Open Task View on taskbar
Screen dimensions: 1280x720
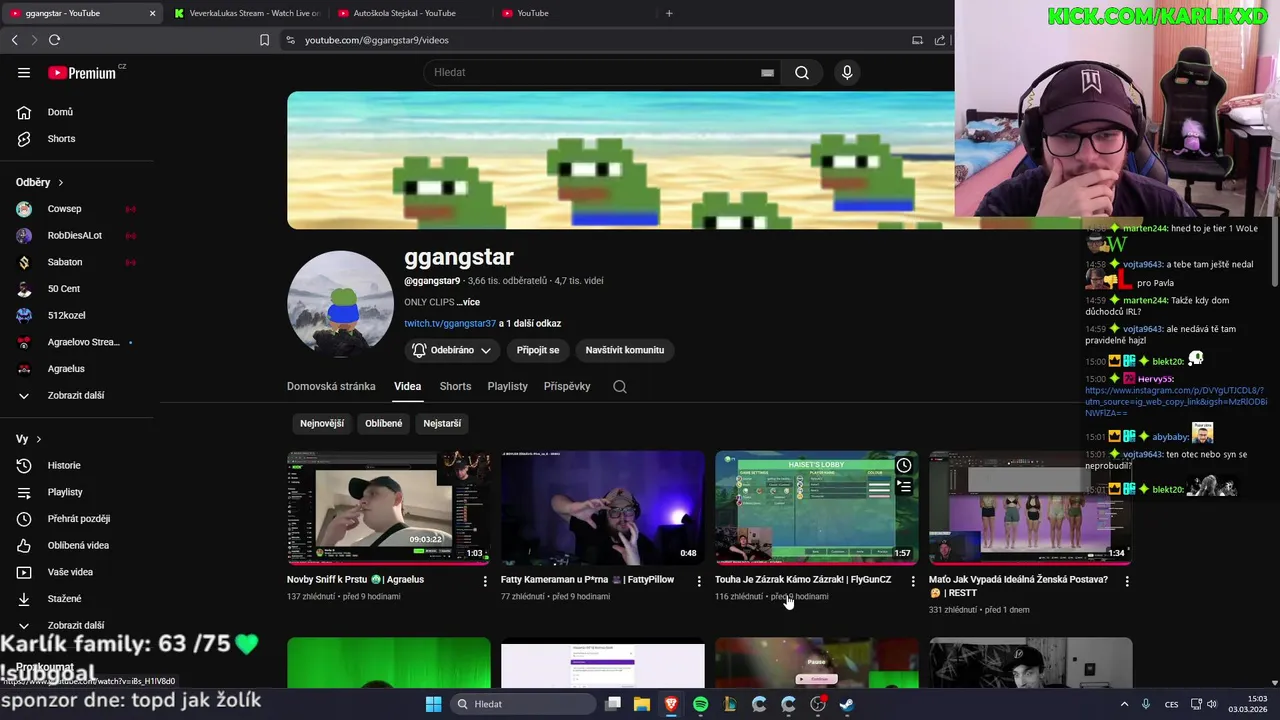click(613, 704)
